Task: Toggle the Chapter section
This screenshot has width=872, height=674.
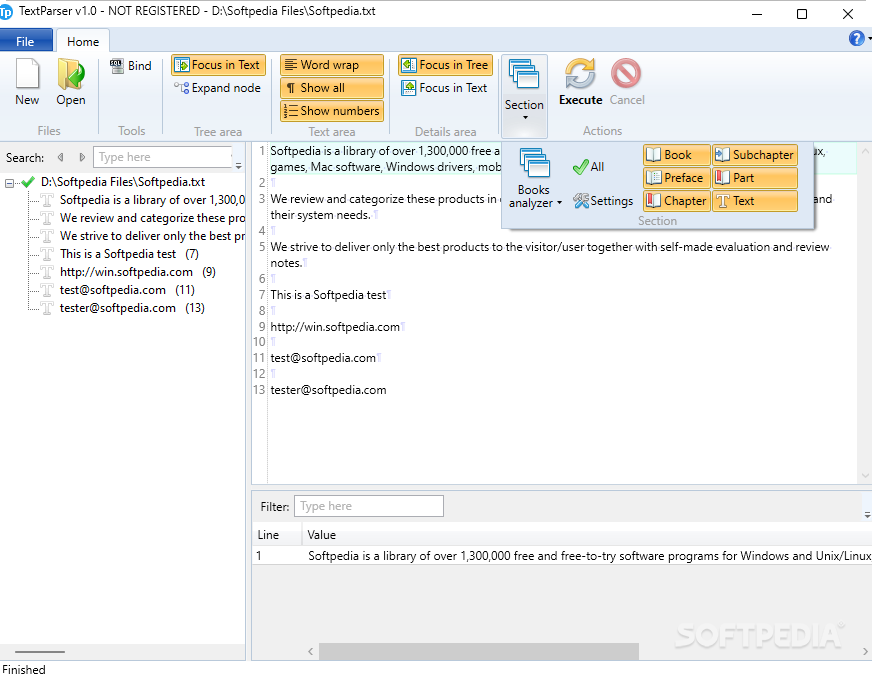Action: click(x=677, y=201)
